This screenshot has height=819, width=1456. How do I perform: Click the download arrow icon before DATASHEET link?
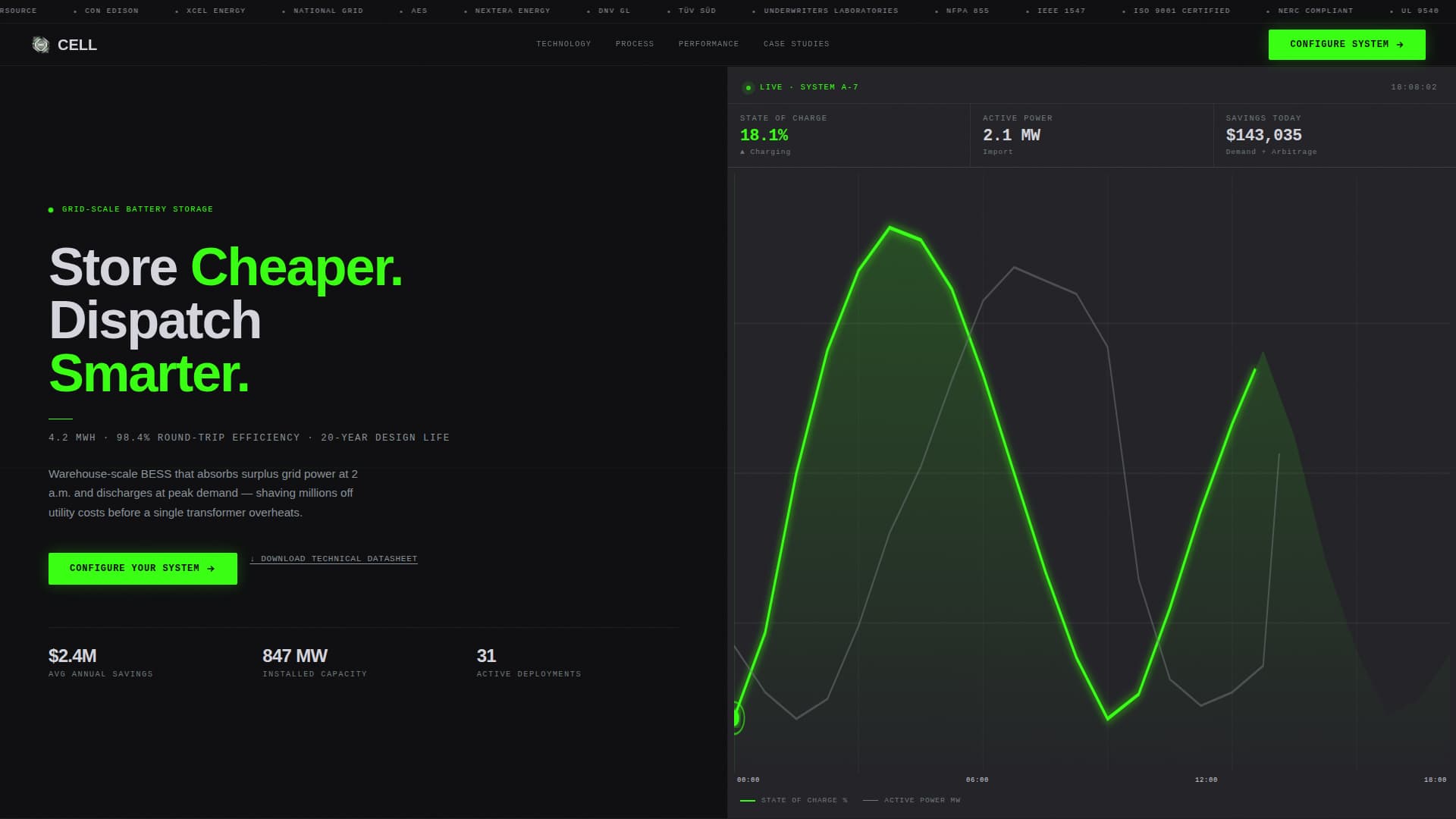253,559
